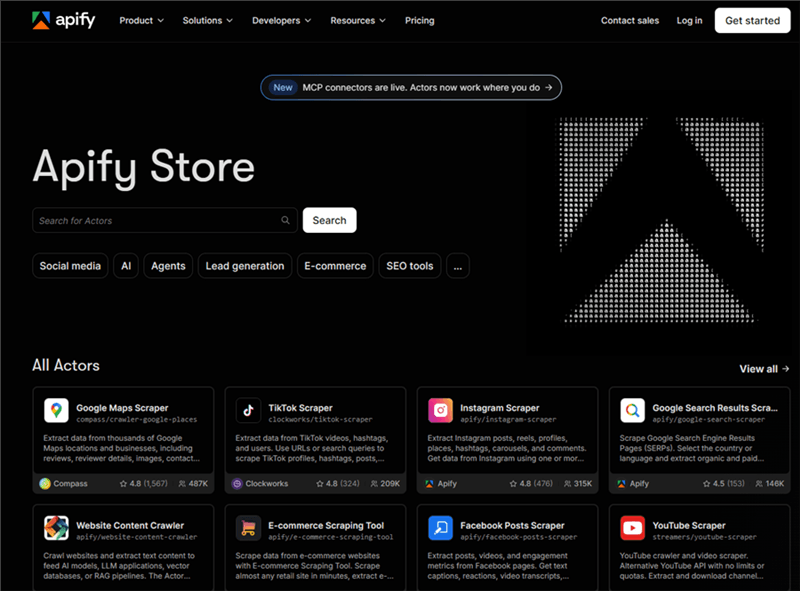Click the Compass author avatar icon
This screenshot has width=800, height=591.
(x=45, y=483)
